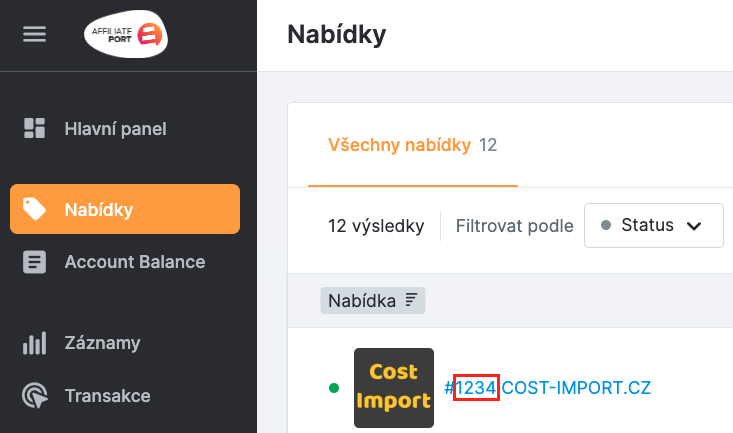Click the Hlavní panel dashboard icon

point(35,128)
